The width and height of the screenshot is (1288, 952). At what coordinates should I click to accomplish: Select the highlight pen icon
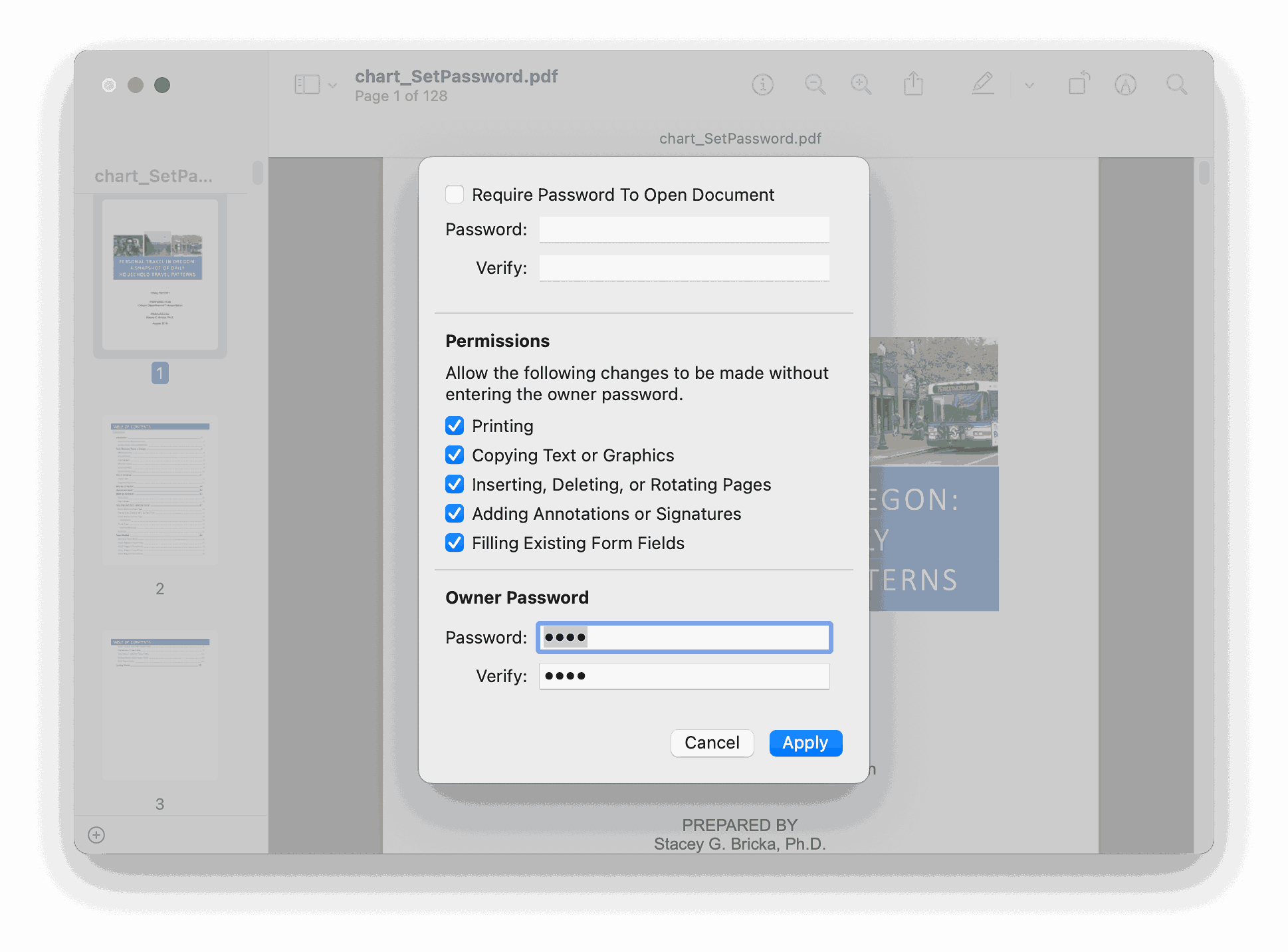[x=983, y=84]
